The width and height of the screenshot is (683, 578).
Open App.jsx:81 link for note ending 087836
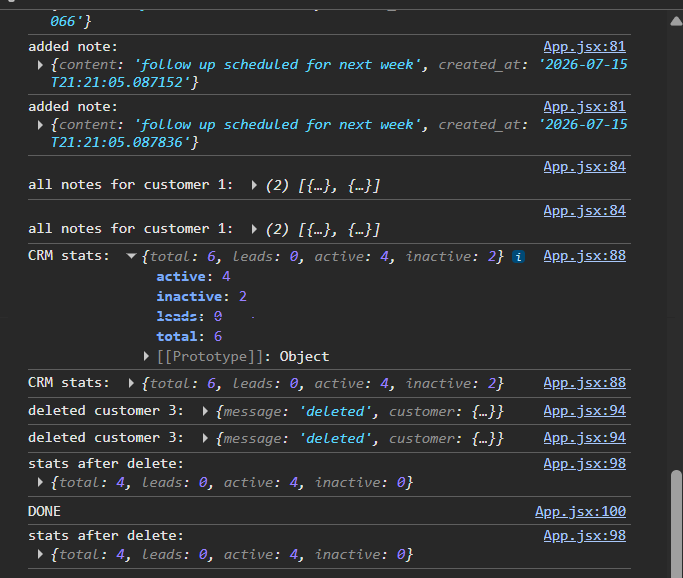click(x=585, y=107)
